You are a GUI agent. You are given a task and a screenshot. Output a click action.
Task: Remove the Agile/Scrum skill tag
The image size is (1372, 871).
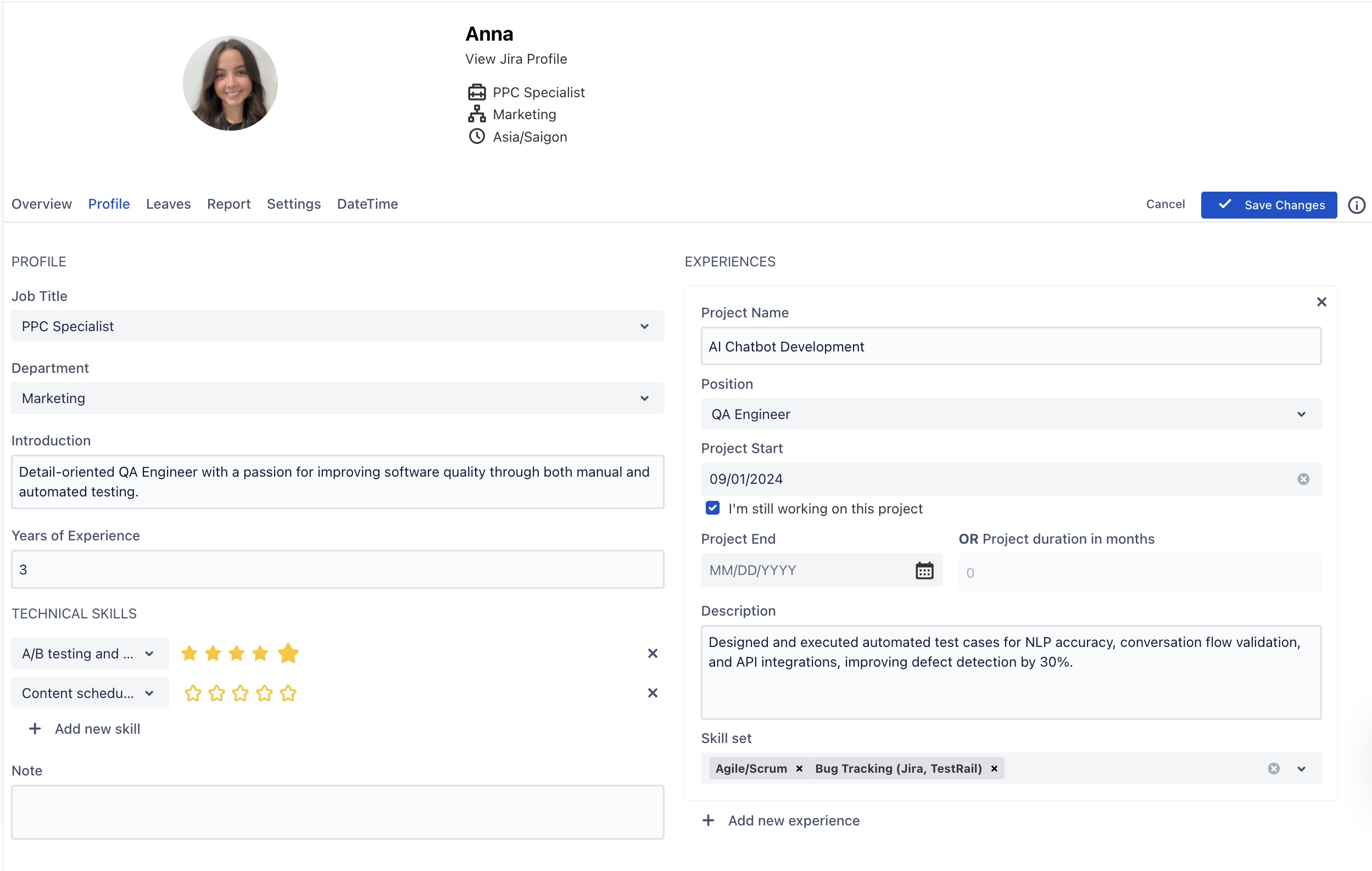[x=799, y=768]
